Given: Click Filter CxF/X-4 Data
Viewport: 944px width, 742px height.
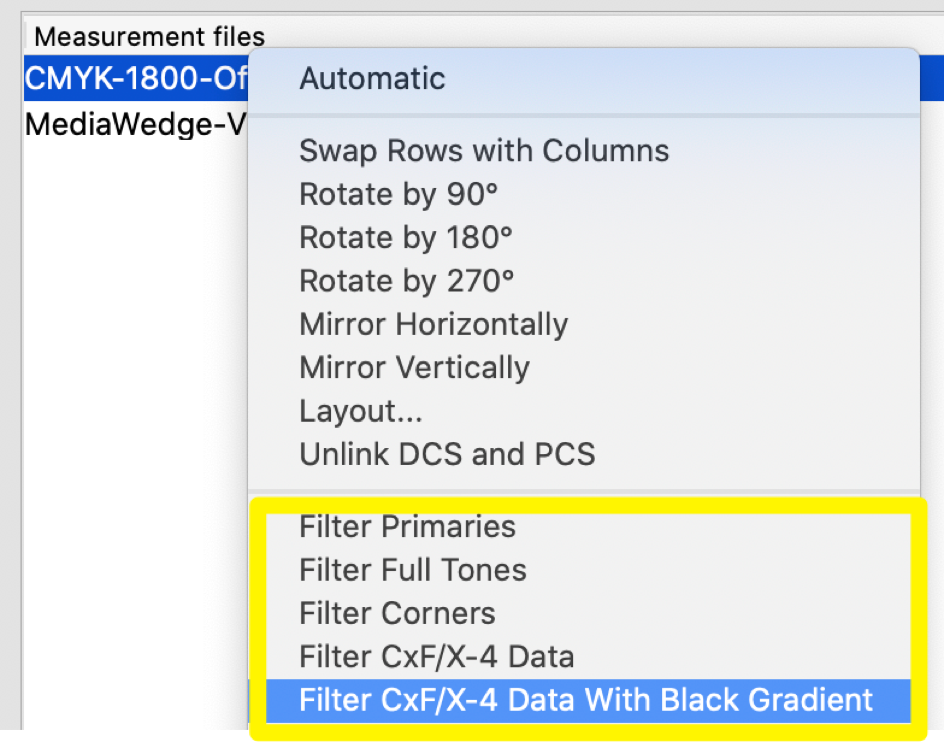Looking at the screenshot, I should pyautogui.click(x=588, y=656).
